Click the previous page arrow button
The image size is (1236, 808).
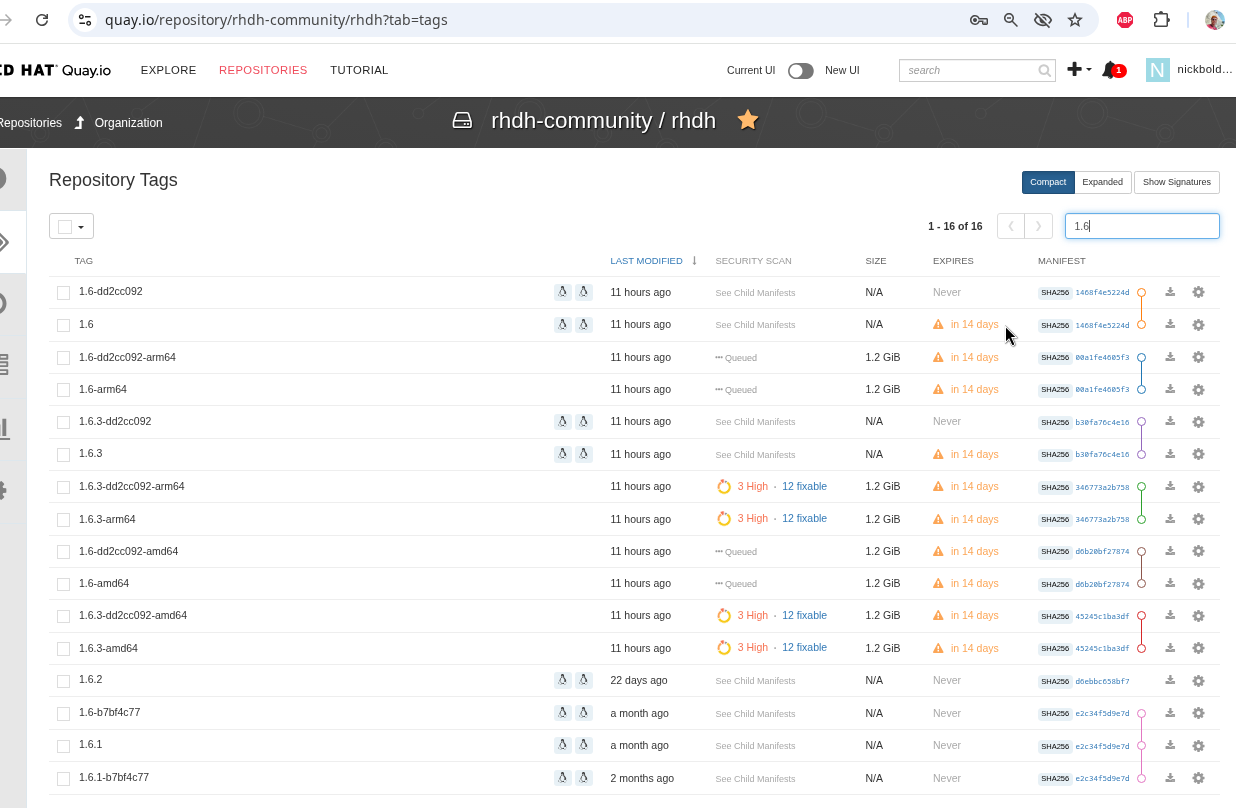[1011, 226]
